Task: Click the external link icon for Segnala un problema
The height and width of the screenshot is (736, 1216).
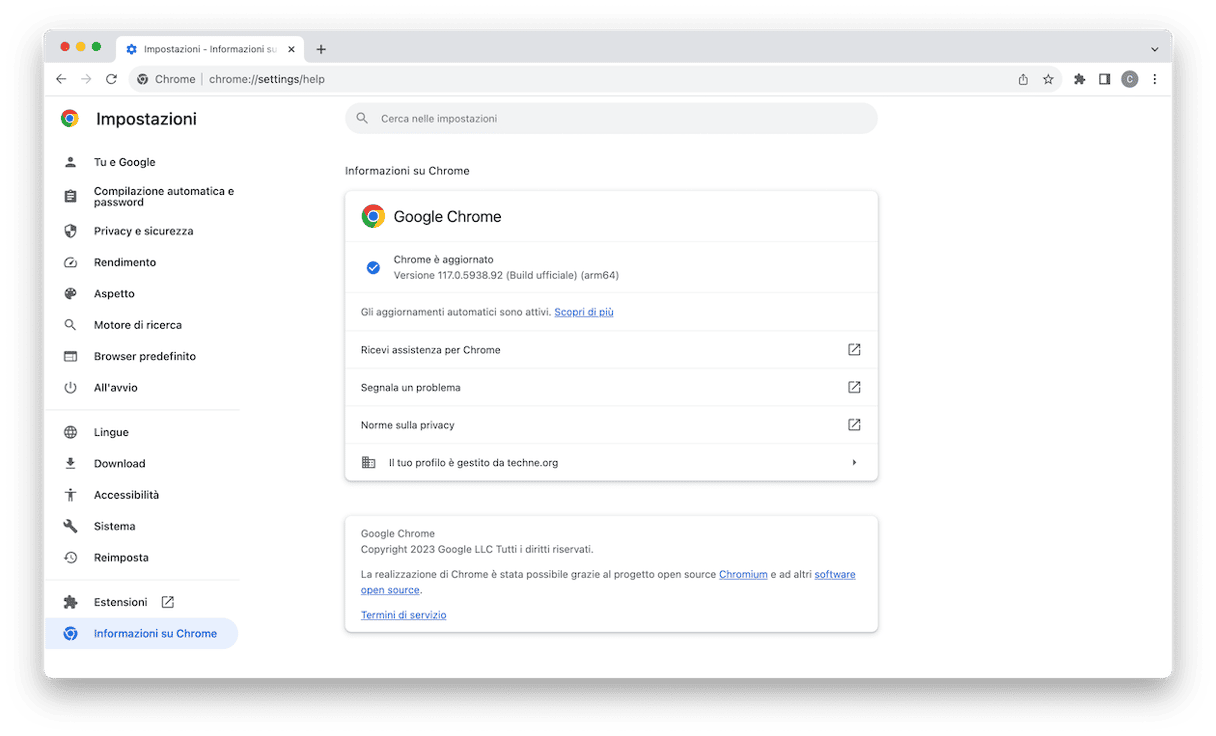Action: [854, 387]
